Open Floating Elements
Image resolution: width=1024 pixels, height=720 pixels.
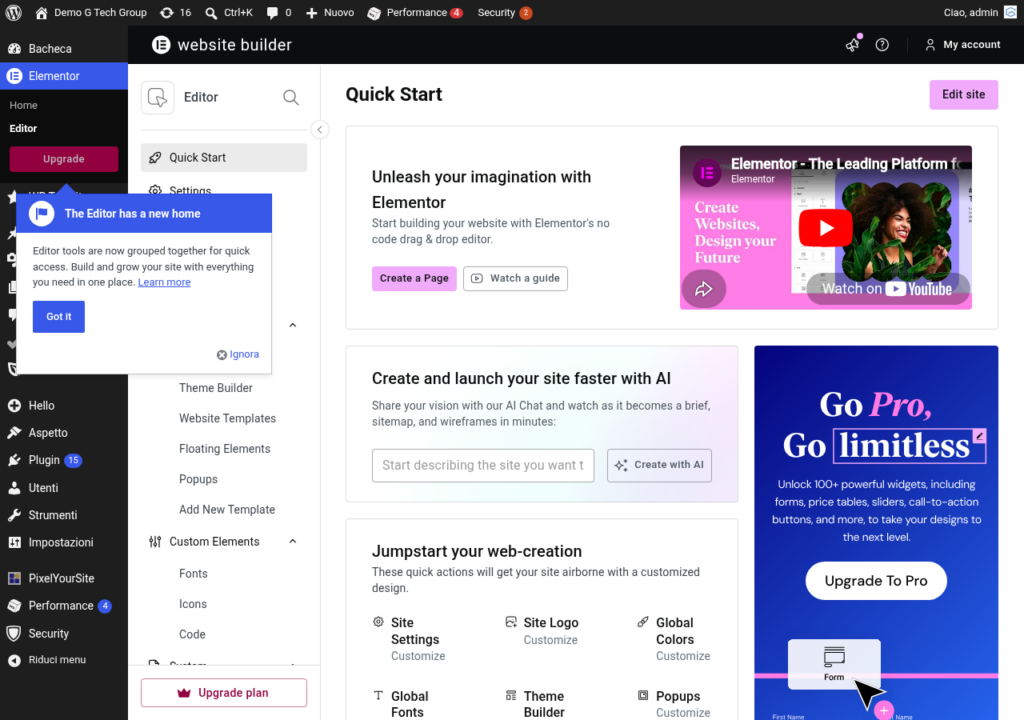click(225, 449)
